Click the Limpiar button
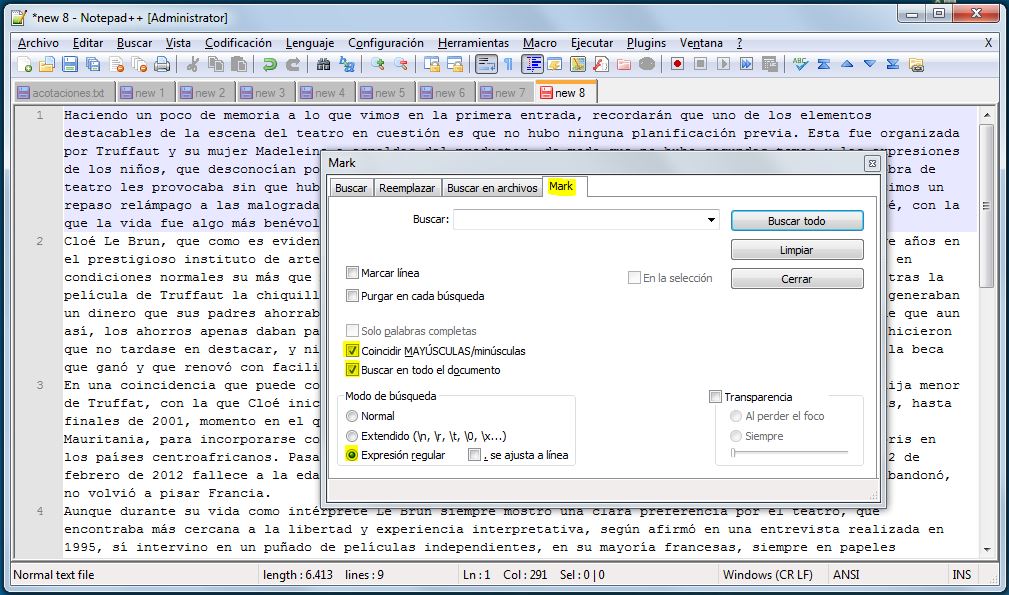This screenshot has width=1009, height=595. click(797, 250)
